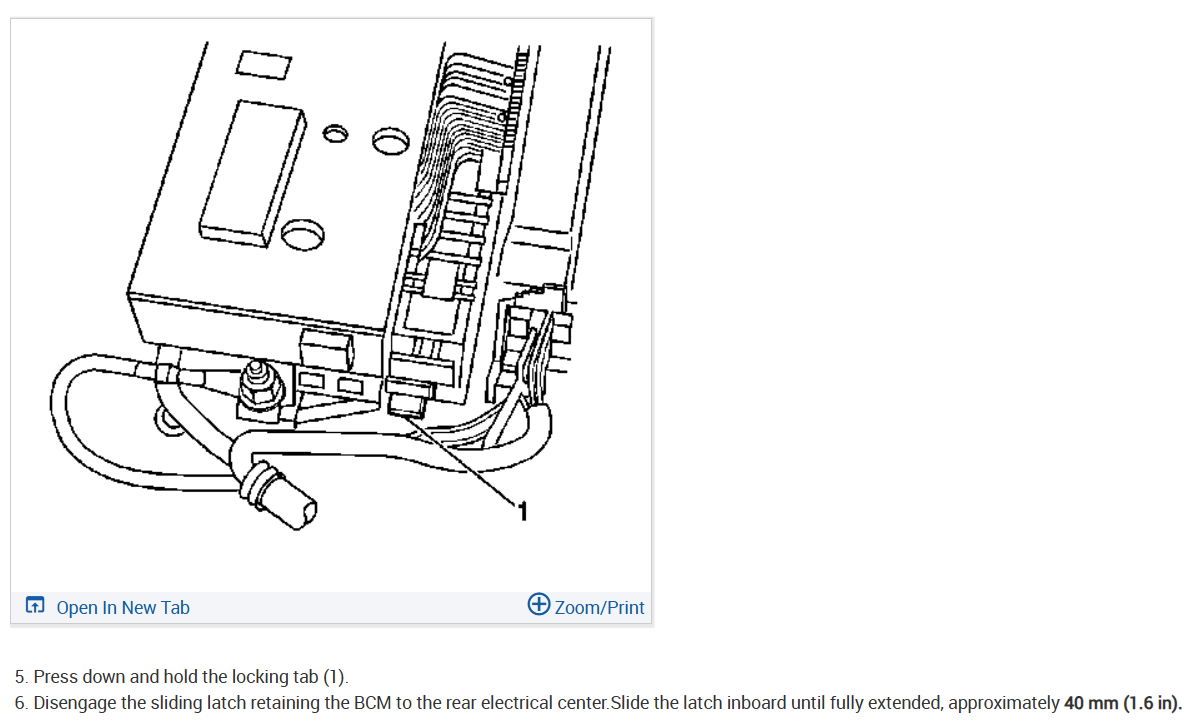Screen dimensions: 1195x728
Task: Click empty area of the image toolbar strip
Action: (358, 608)
